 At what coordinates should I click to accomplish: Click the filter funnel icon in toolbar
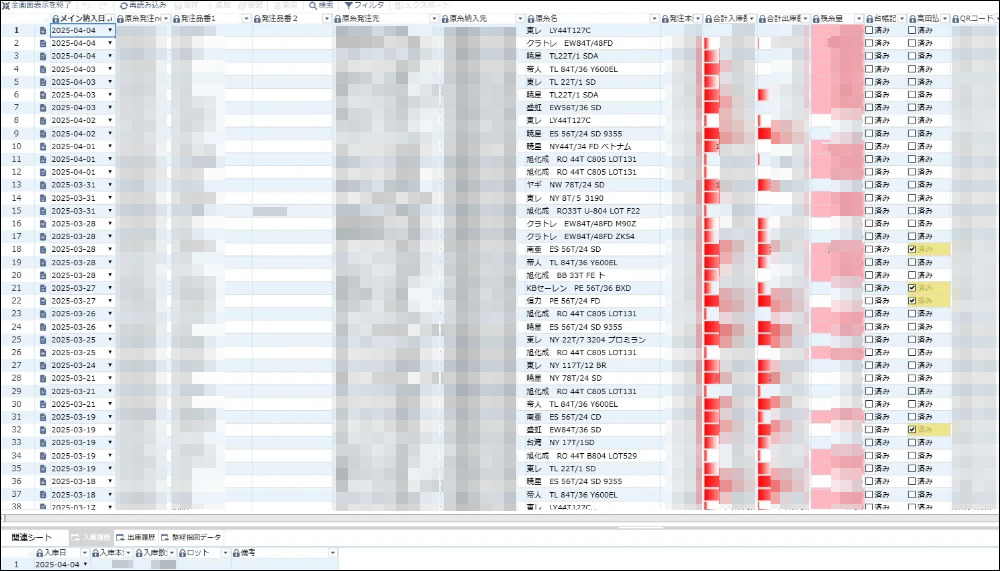349,5
